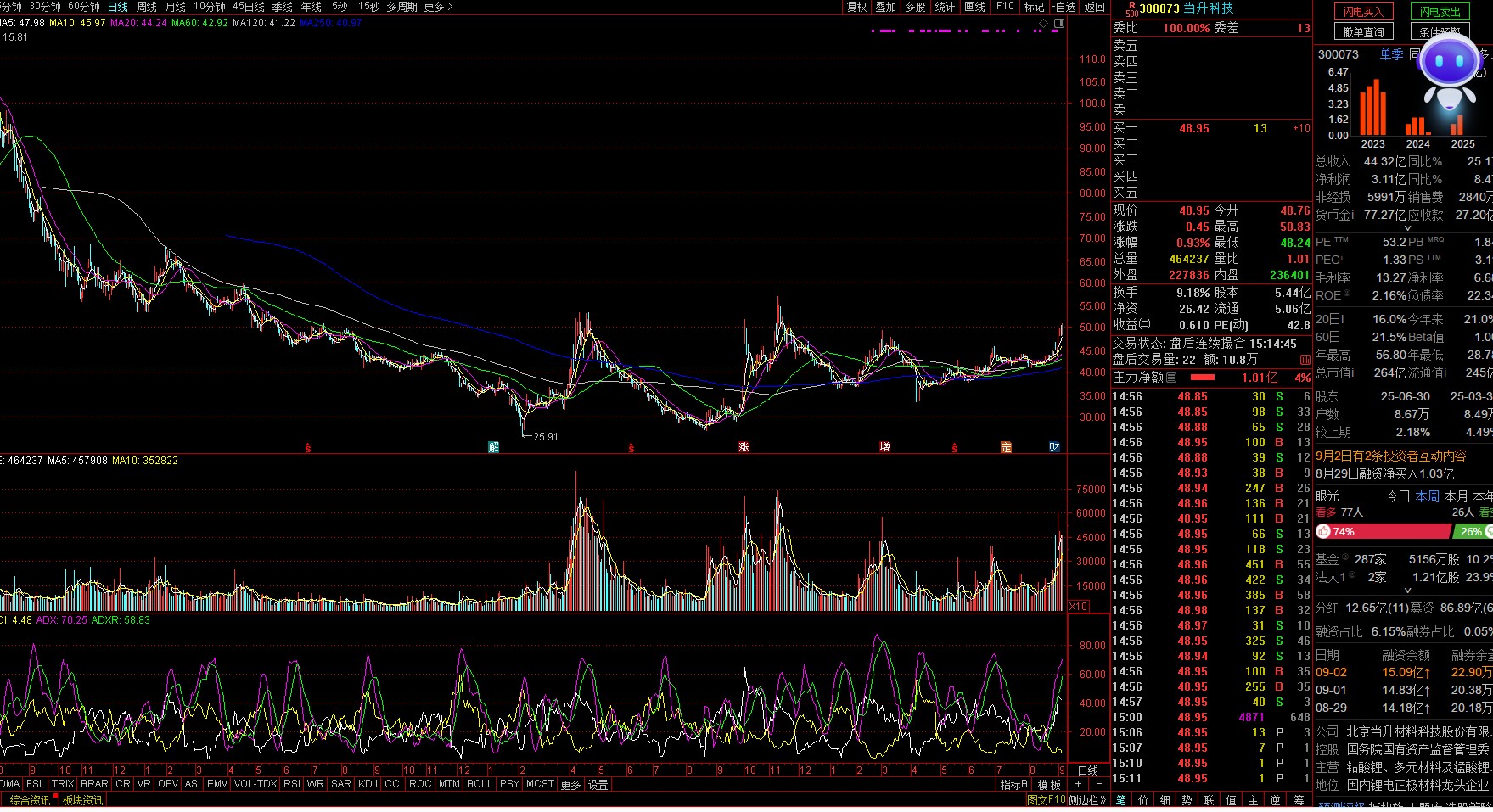Select the 日线 daily chart period
The image size is (1493, 812).
[117, 7]
